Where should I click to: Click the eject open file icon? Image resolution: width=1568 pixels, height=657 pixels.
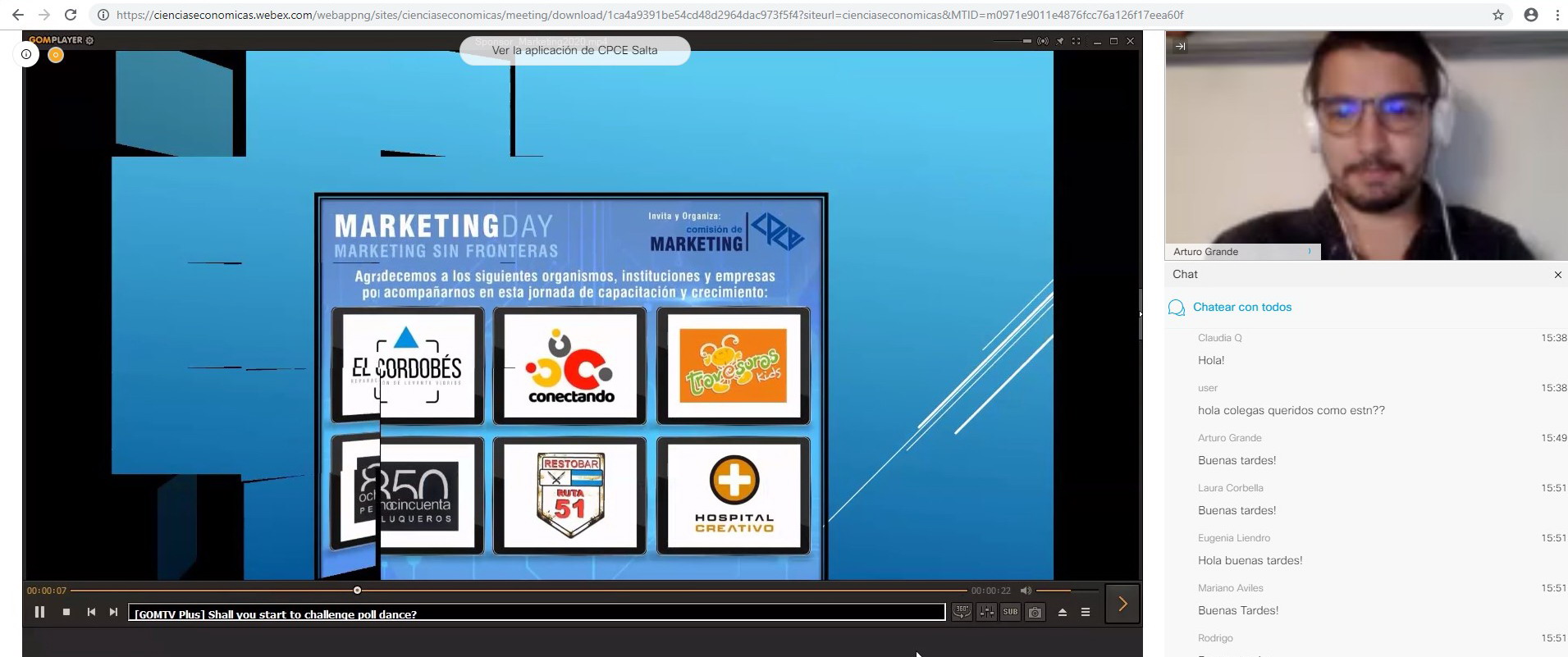point(1063,612)
